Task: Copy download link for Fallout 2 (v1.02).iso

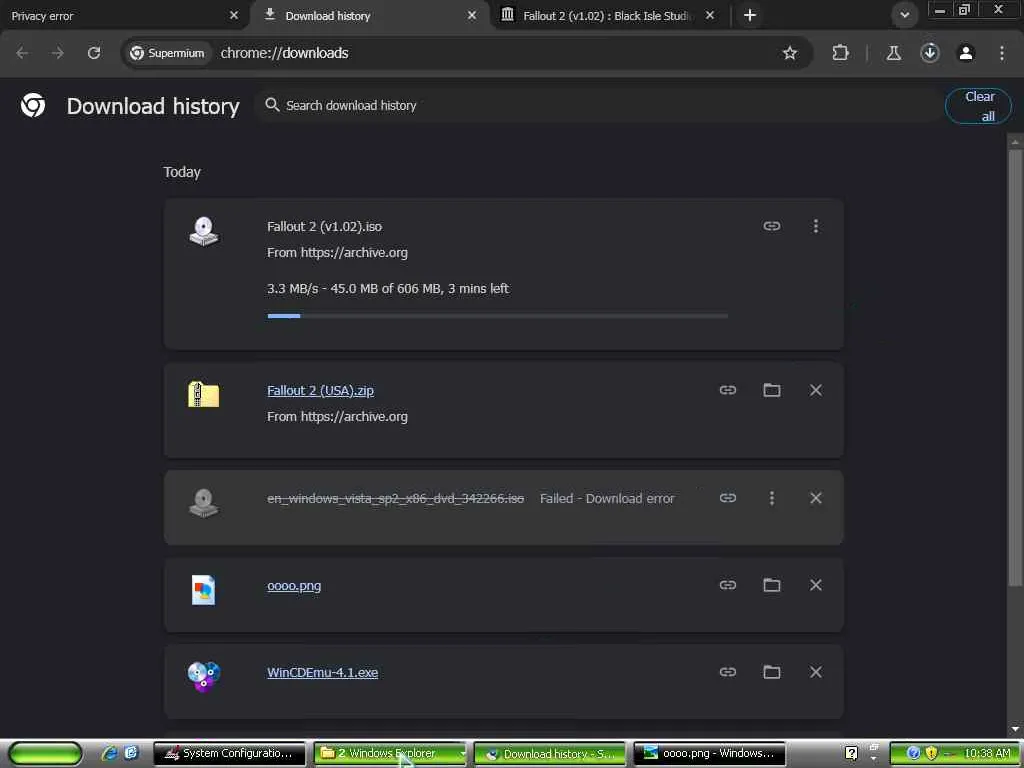Action: click(772, 226)
